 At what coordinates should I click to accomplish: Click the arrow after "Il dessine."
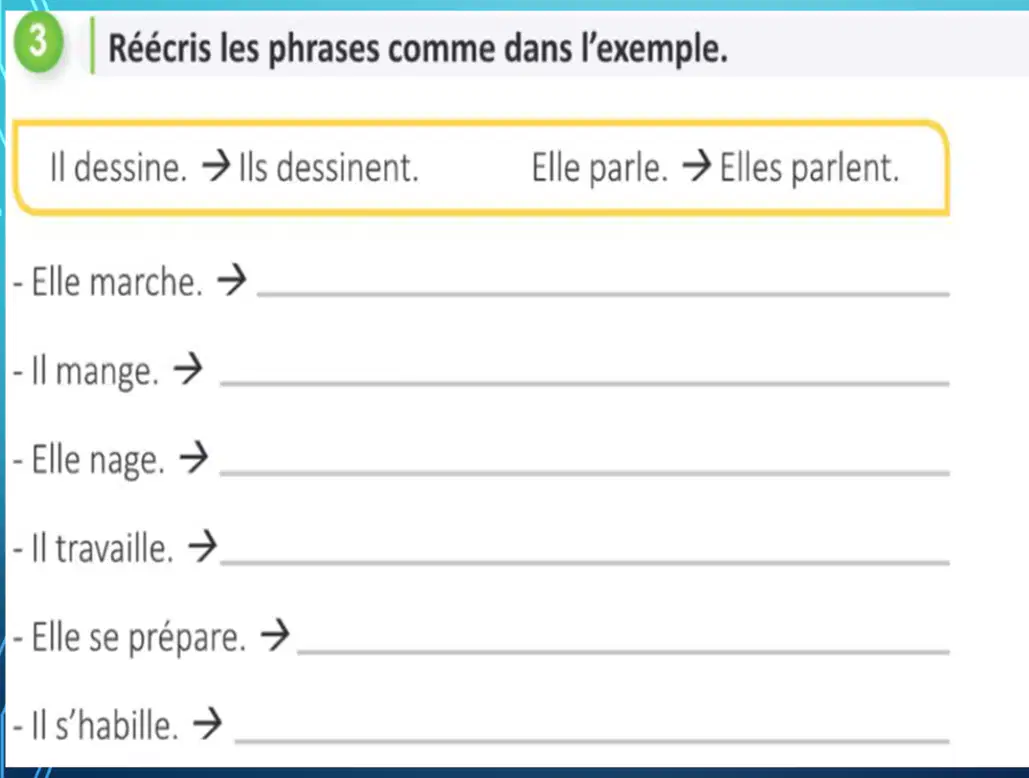point(216,166)
